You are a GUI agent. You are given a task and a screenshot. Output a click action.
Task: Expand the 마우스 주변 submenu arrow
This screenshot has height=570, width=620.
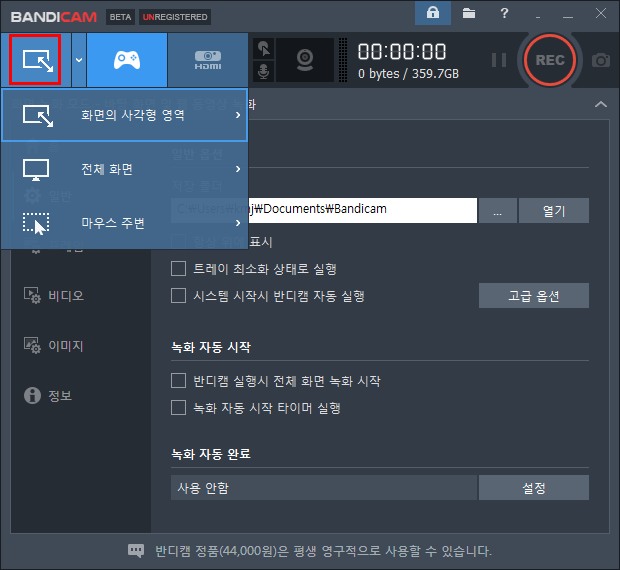coord(238,223)
